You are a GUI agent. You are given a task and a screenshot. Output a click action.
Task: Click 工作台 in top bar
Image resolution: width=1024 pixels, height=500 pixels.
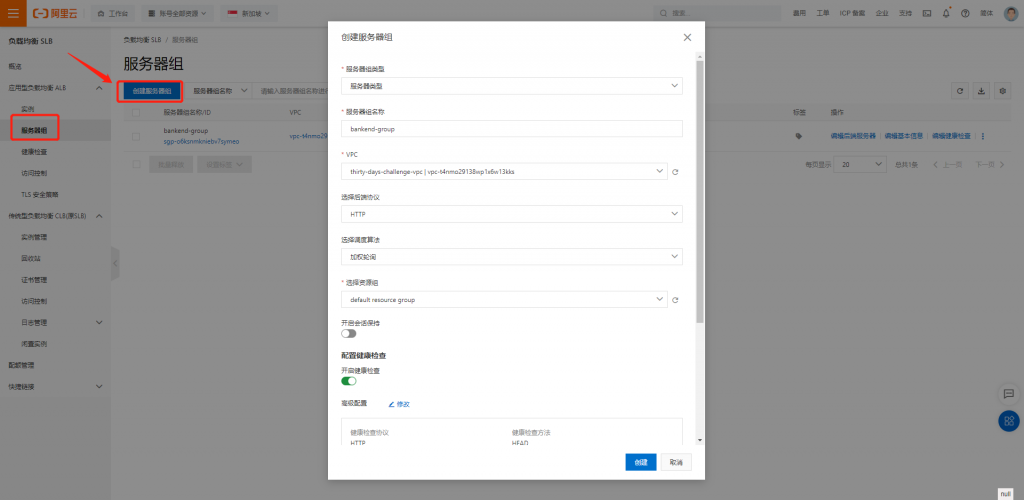112,13
